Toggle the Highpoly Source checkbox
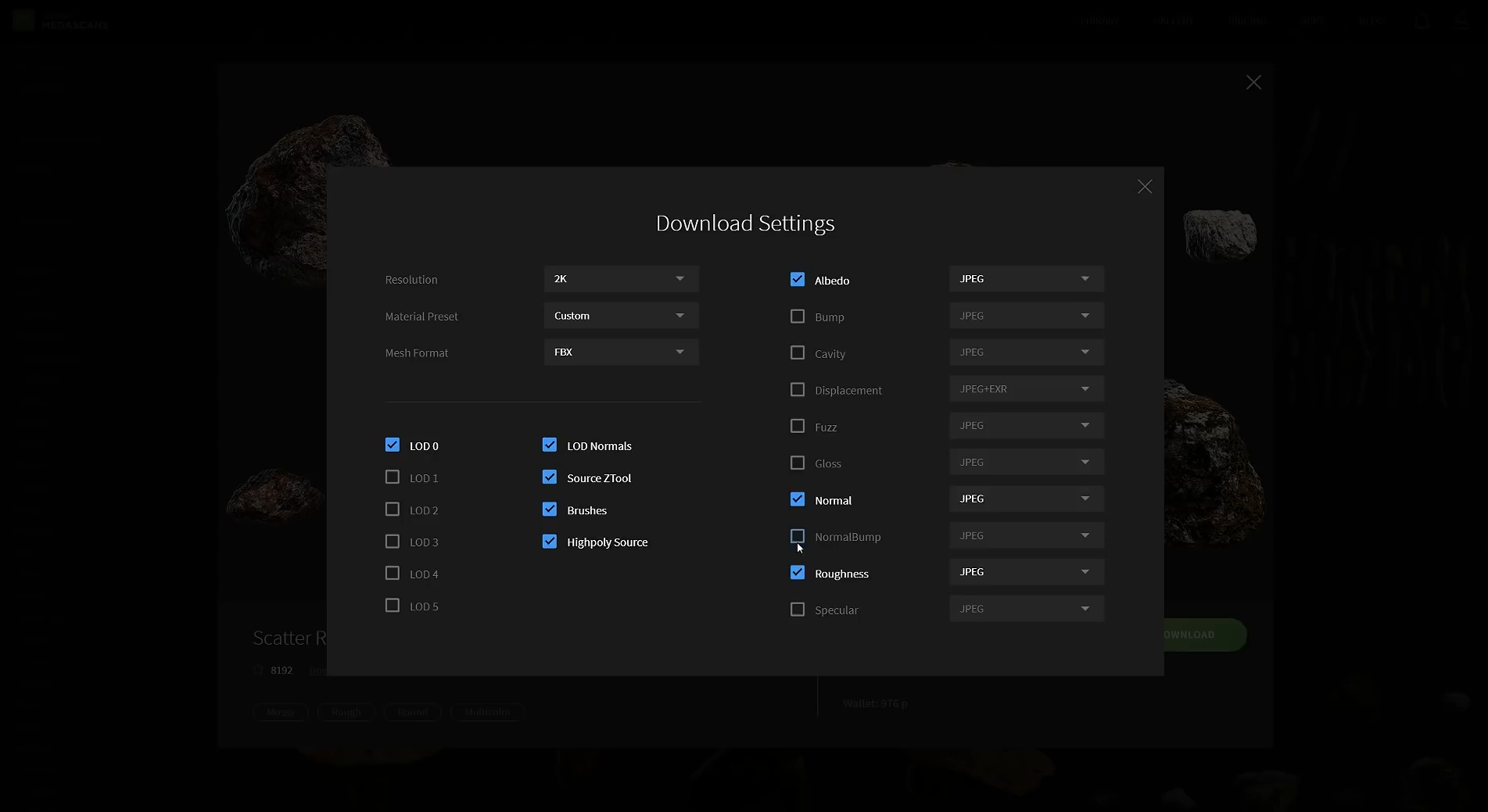This screenshot has height=812, width=1488. 550,542
